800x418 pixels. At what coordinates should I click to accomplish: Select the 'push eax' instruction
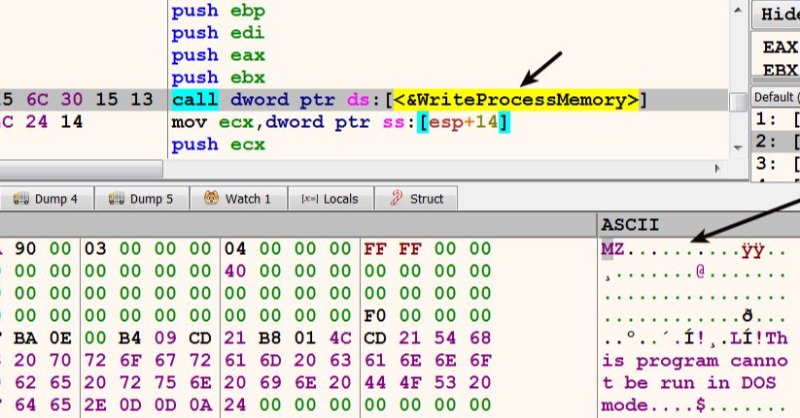tap(218, 55)
